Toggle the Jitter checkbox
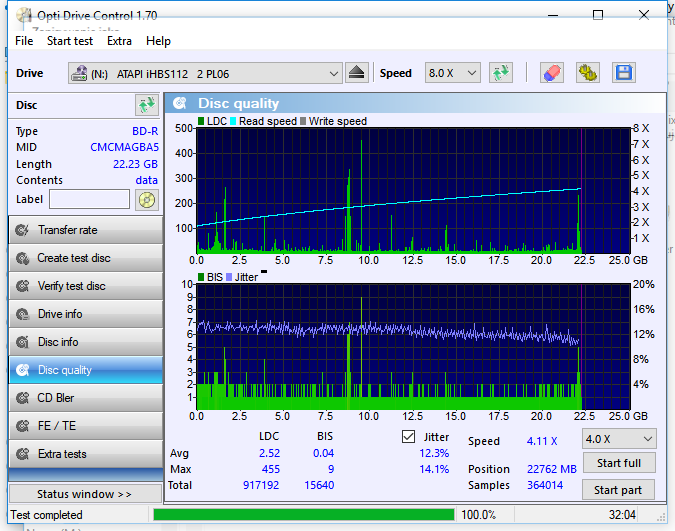This screenshot has width=675, height=531. click(x=408, y=437)
